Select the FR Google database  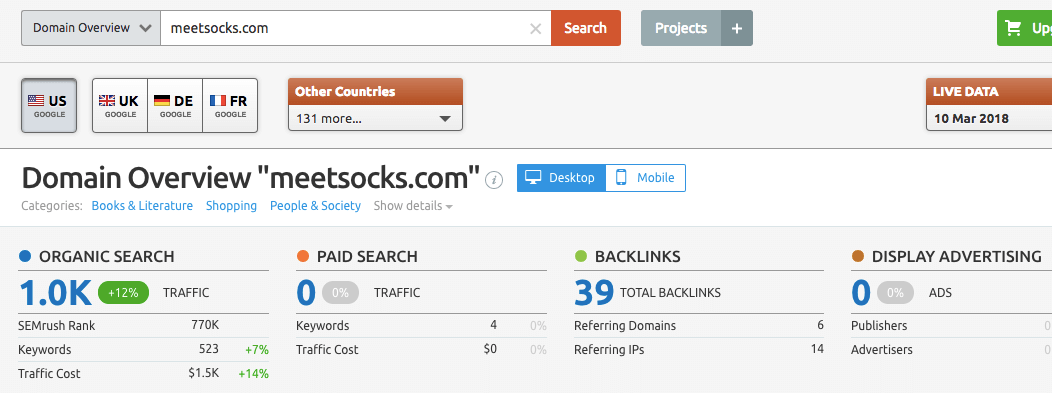[x=230, y=105]
